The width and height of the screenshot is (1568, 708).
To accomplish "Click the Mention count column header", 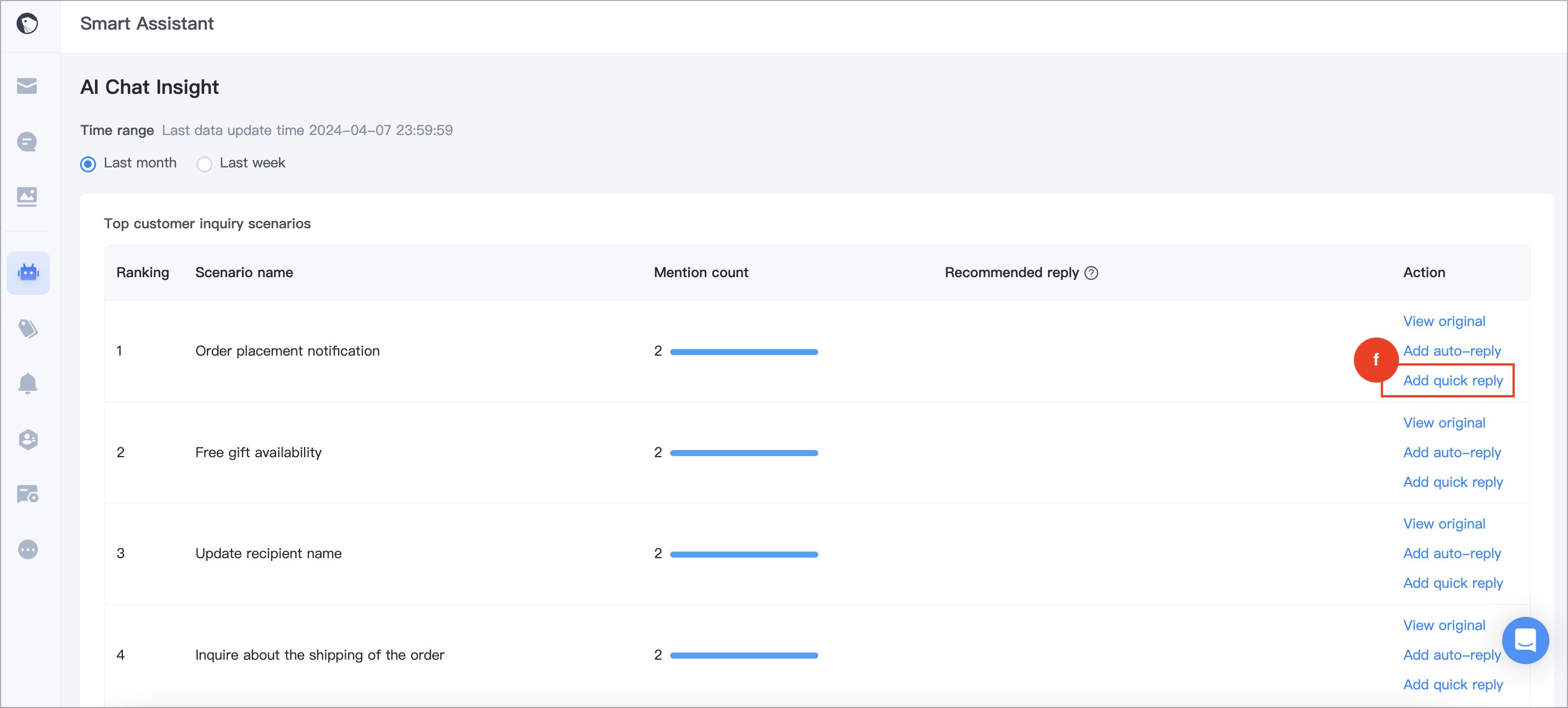I will coord(701,273).
